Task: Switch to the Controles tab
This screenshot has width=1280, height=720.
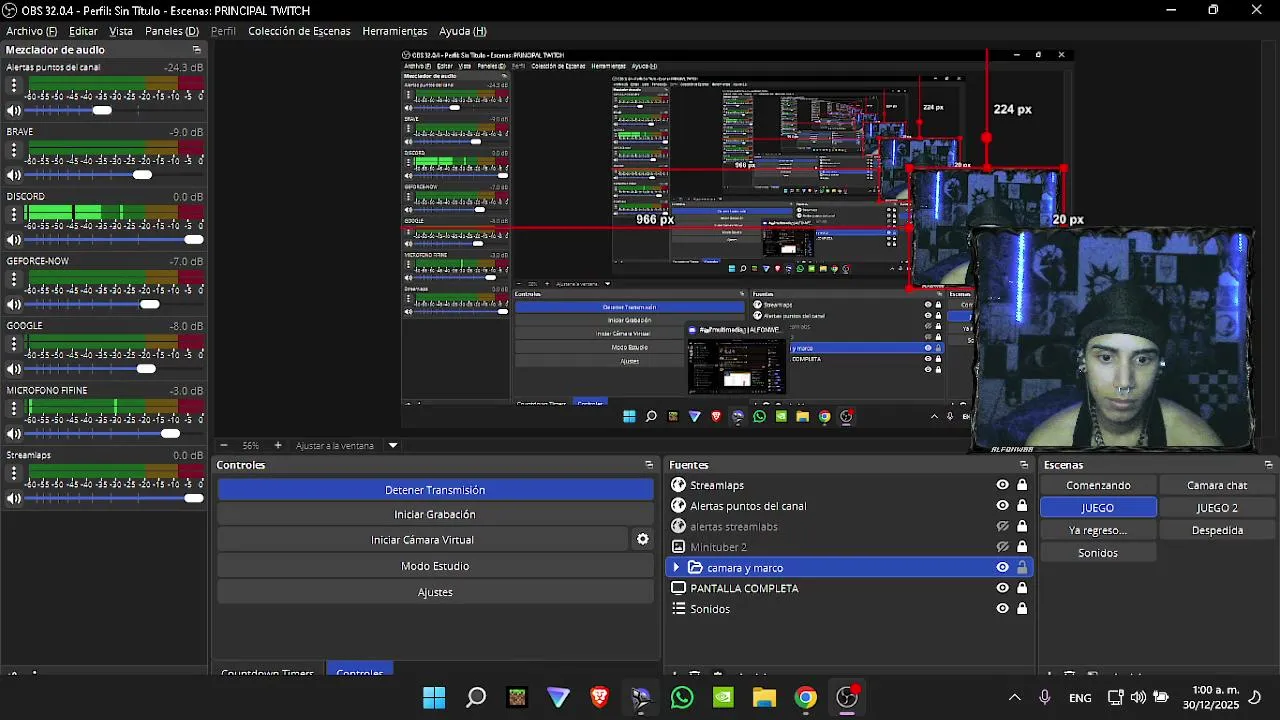Action: [360, 671]
